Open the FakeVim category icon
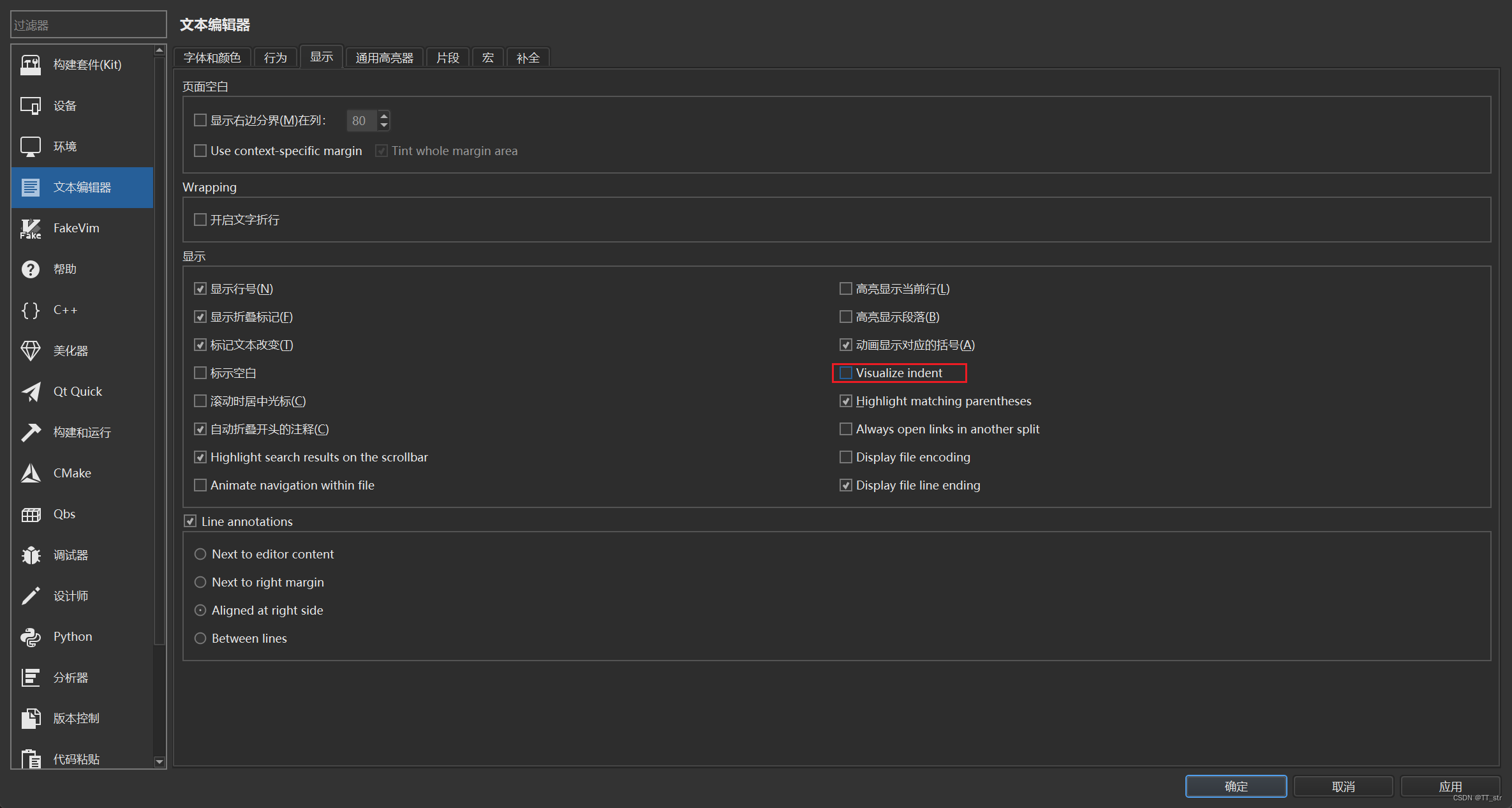Screen dimensions: 1512x808 (x=31, y=228)
